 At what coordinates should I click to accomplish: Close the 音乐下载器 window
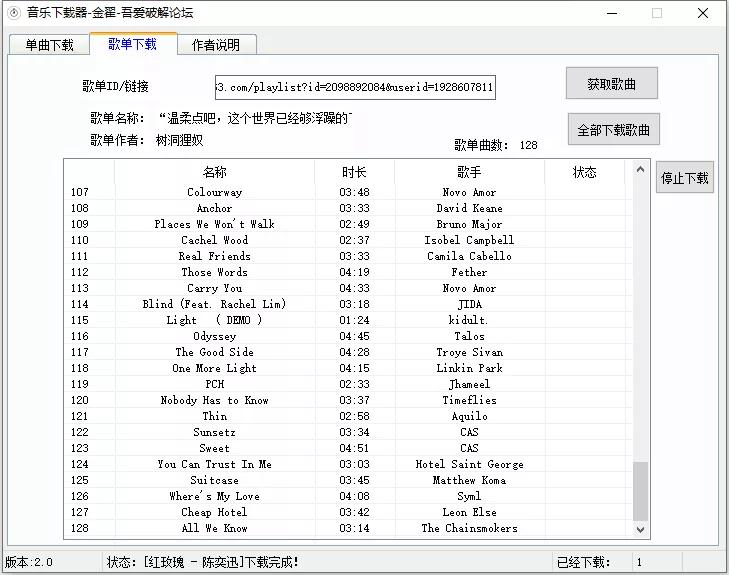tap(703, 13)
